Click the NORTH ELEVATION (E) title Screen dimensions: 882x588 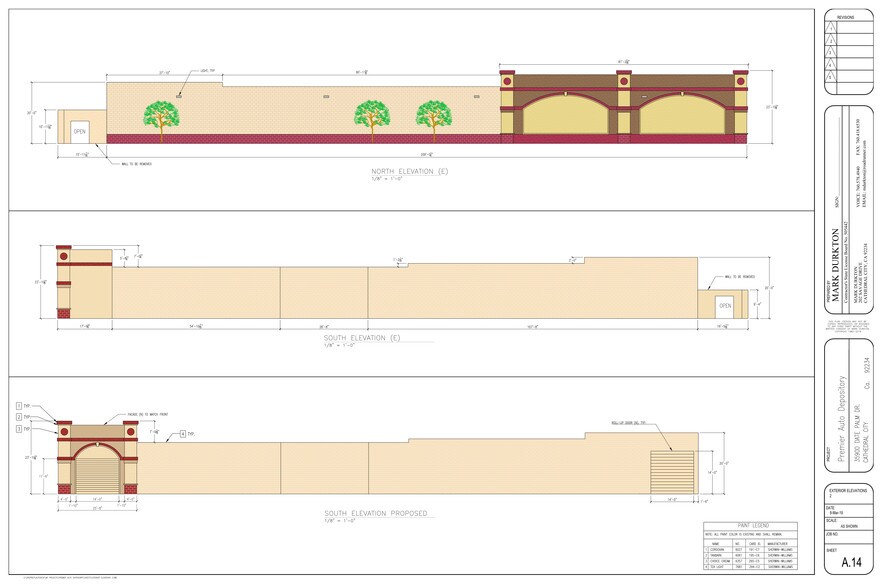coord(410,172)
